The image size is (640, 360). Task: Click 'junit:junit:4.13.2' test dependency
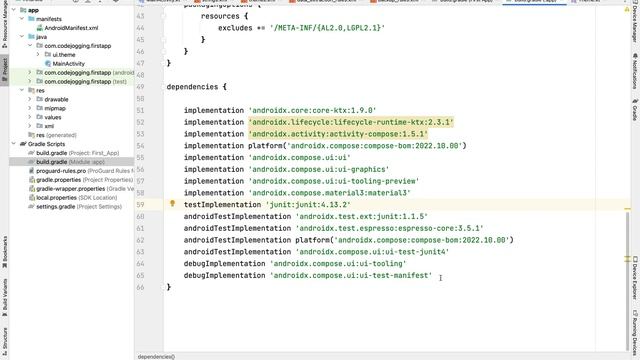point(308,204)
